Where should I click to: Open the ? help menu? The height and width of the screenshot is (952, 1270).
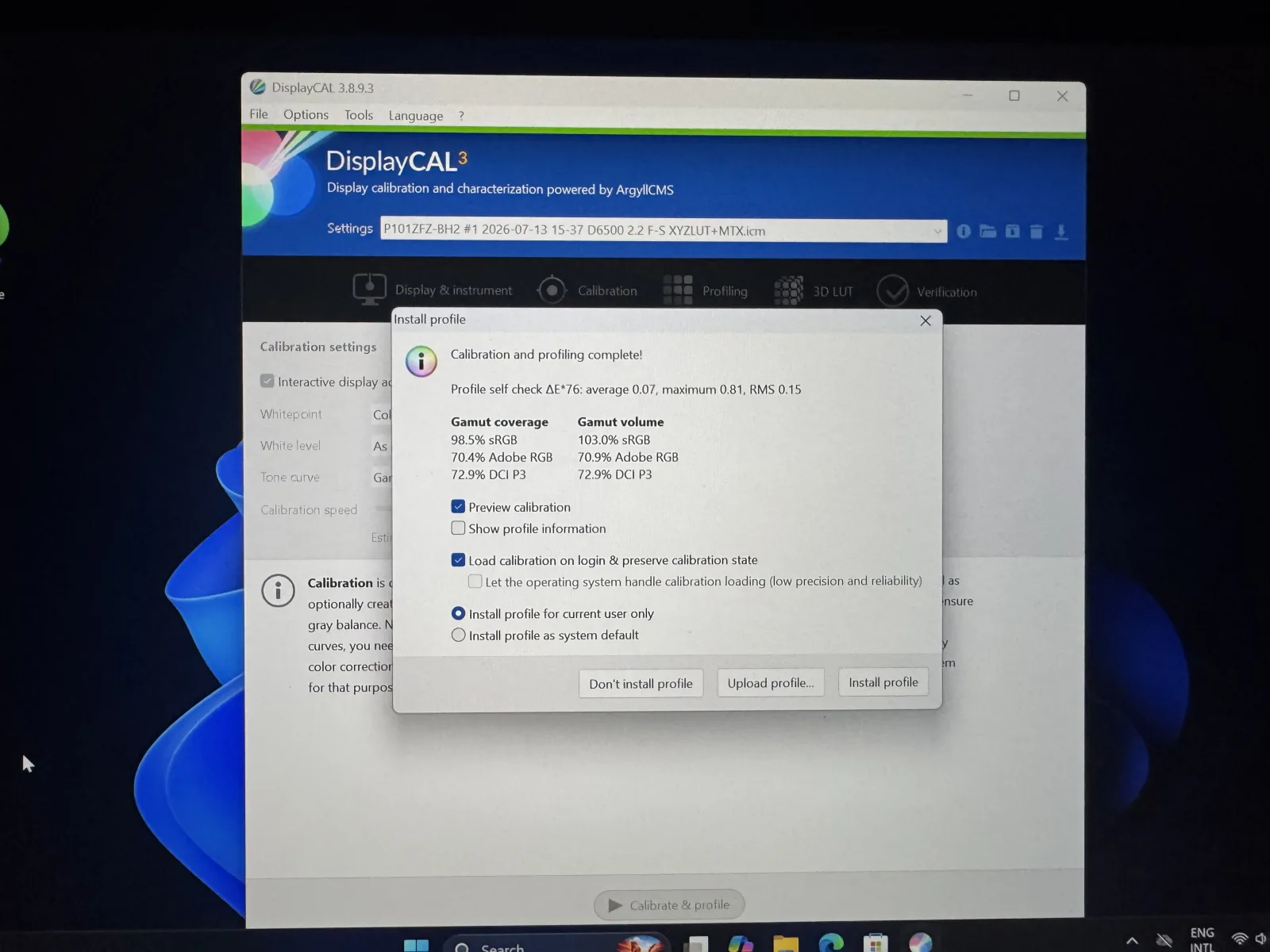pyautogui.click(x=461, y=116)
